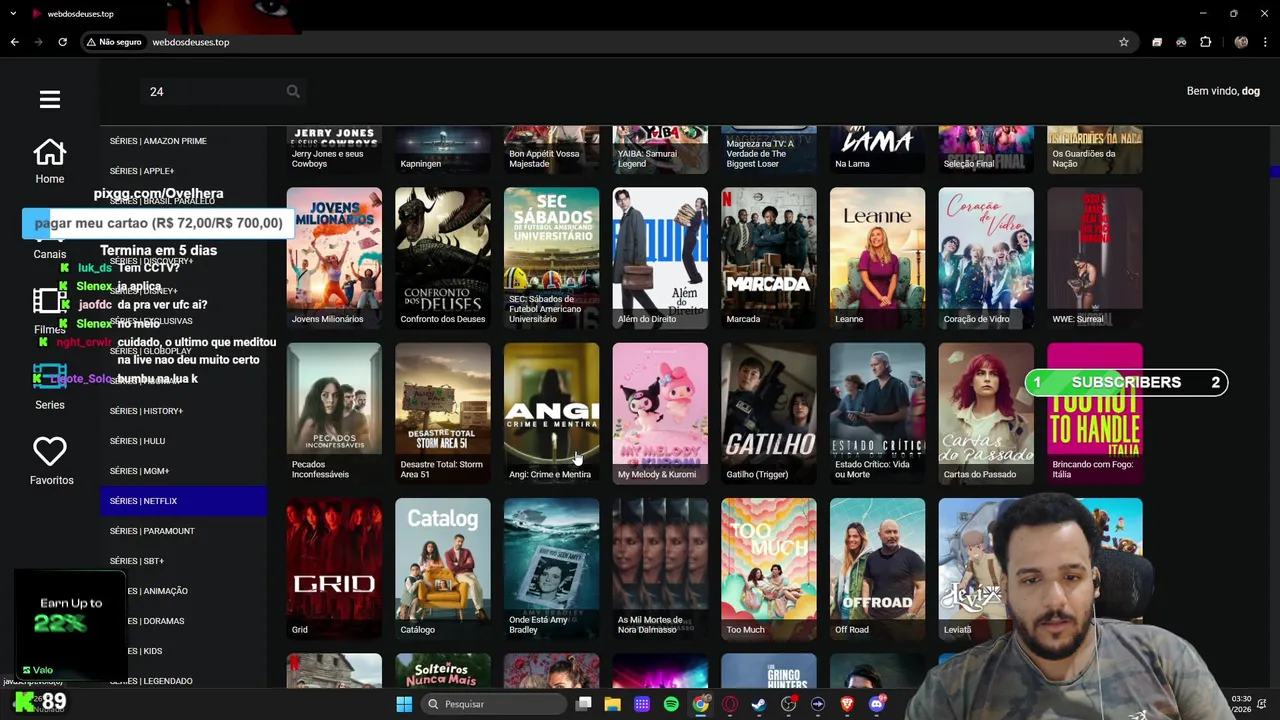Click the search magnifier icon
1280x720 pixels.
pyautogui.click(x=293, y=91)
